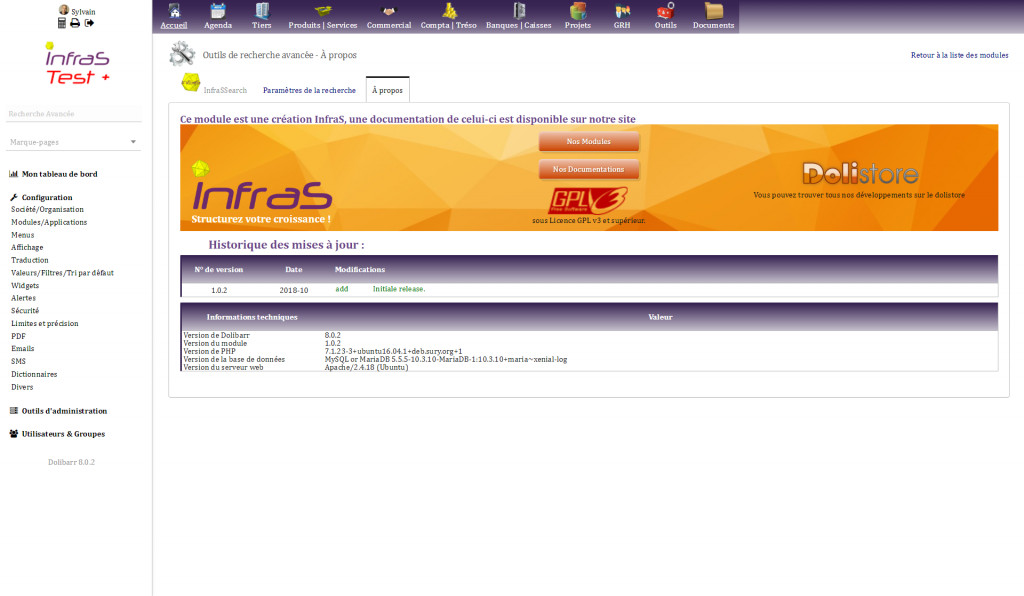This screenshot has width=1024, height=596.
Task: Open the Accueil home icon
Action: pos(174,10)
